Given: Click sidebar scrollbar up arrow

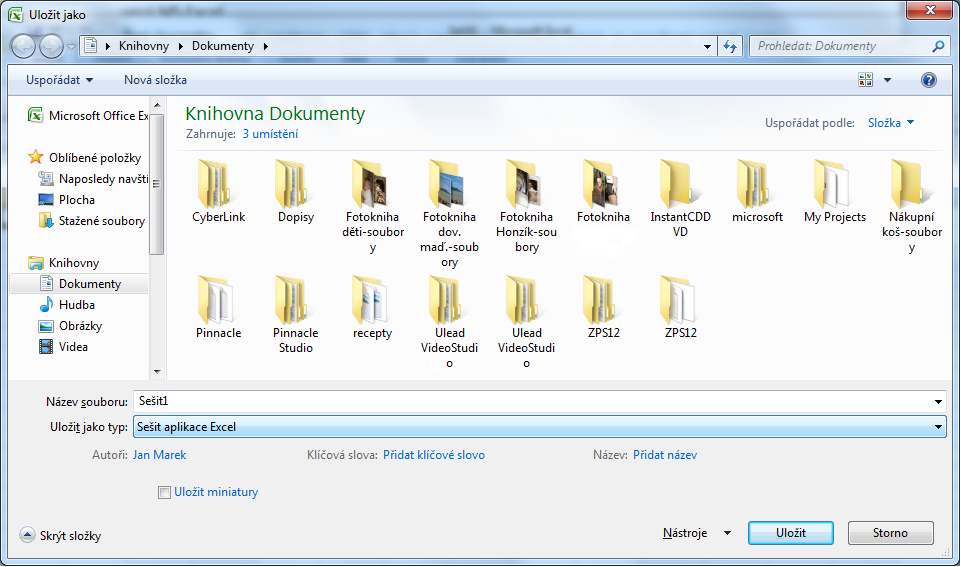Looking at the screenshot, I should (x=157, y=105).
